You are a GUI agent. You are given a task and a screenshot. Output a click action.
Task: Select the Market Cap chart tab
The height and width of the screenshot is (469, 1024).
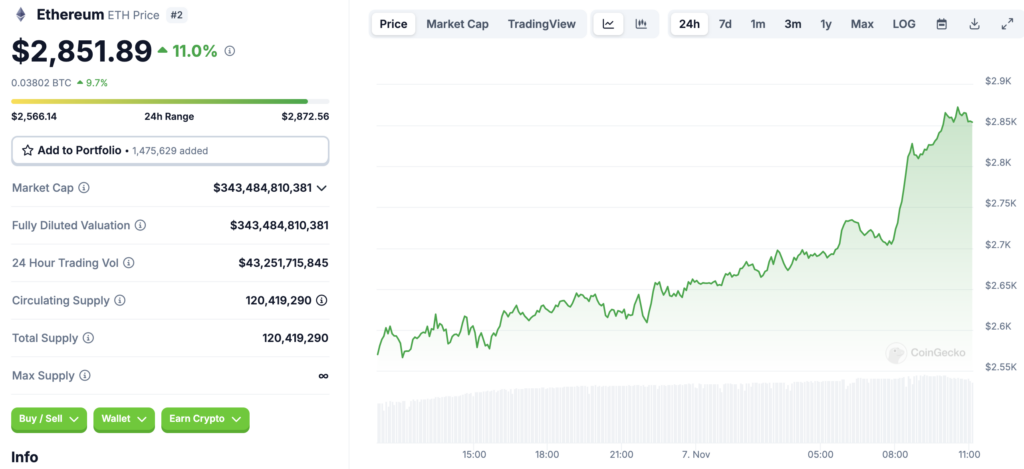point(457,24)
